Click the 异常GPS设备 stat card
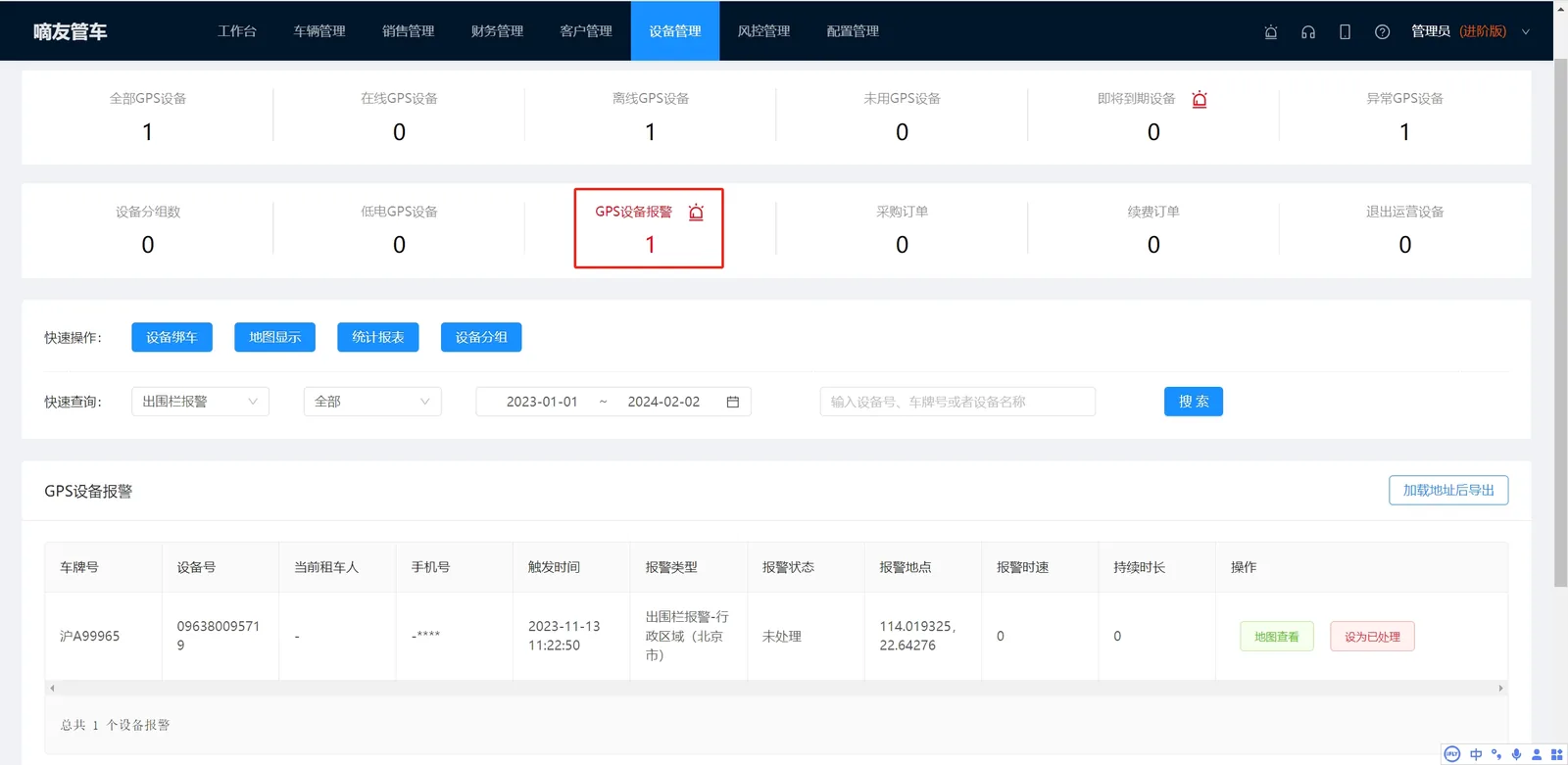1568x765 pixels. tap(1404, 117)
